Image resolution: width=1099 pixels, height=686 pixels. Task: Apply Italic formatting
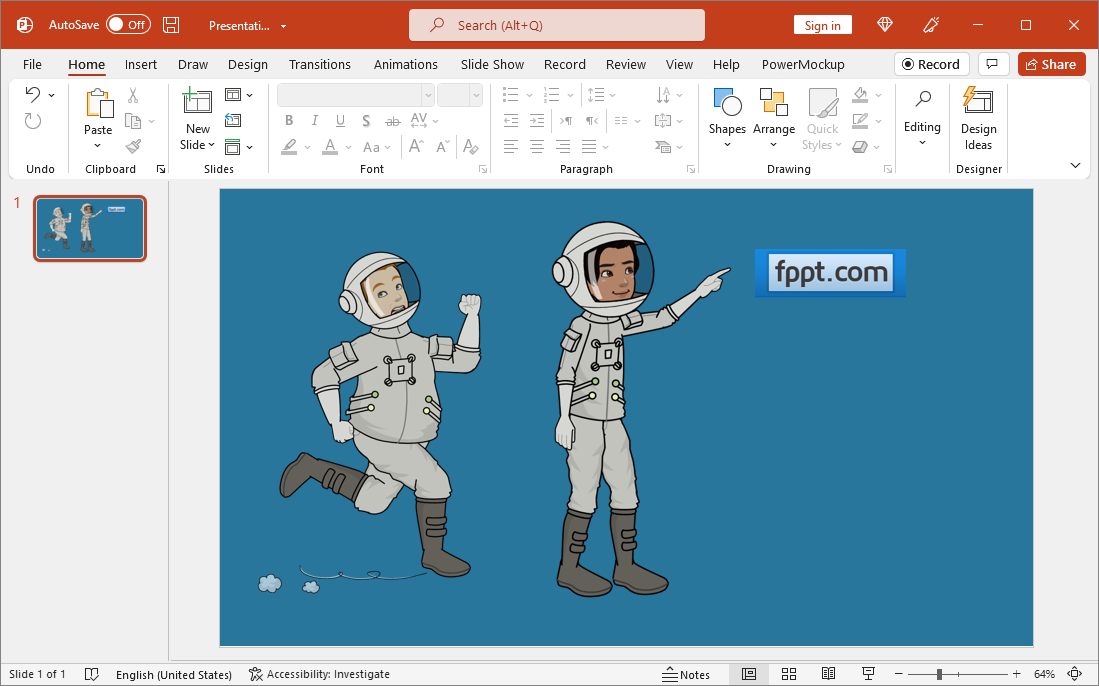tap(315, 121)
